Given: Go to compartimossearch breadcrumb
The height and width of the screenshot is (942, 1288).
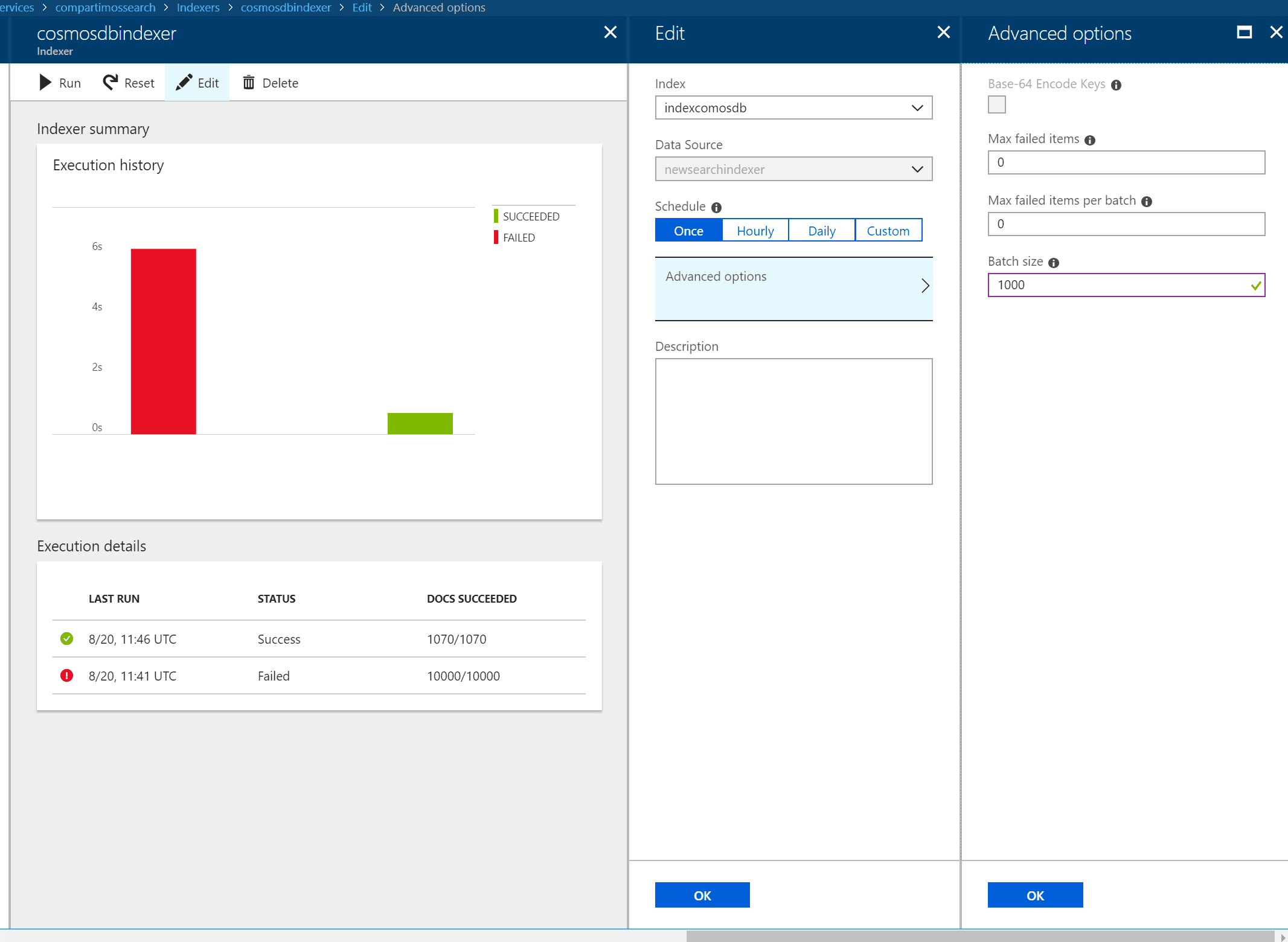Looking at the screenshot, I should (x=105, y=7).
